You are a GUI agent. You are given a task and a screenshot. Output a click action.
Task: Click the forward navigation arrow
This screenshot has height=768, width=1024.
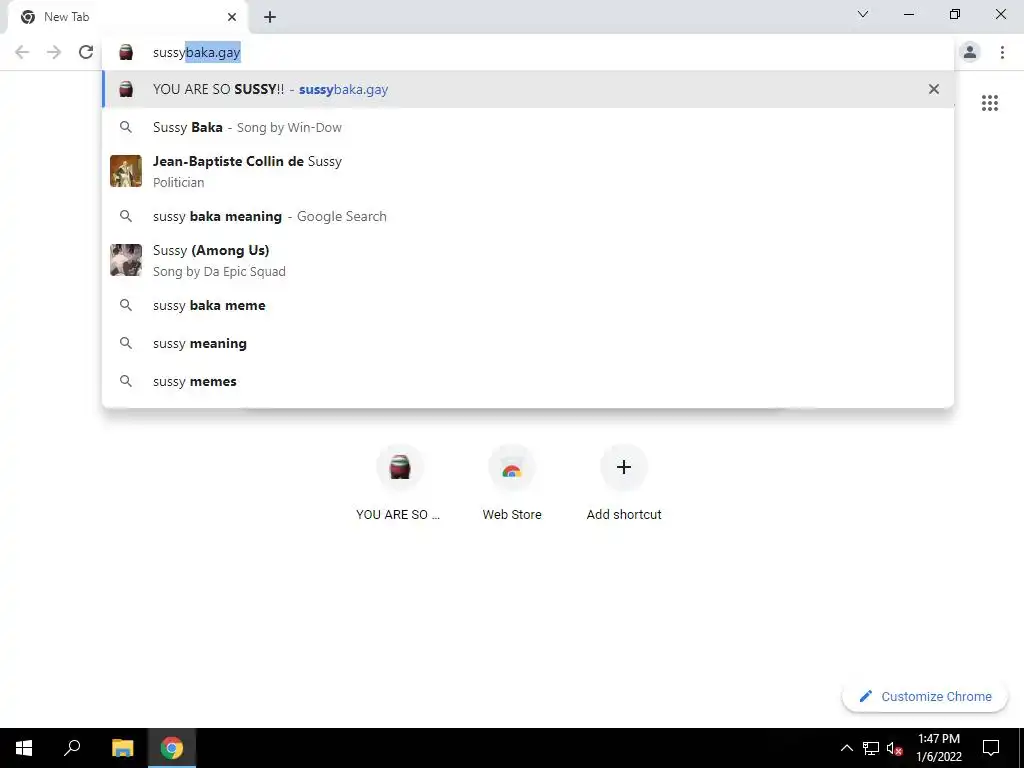point(54,52)
